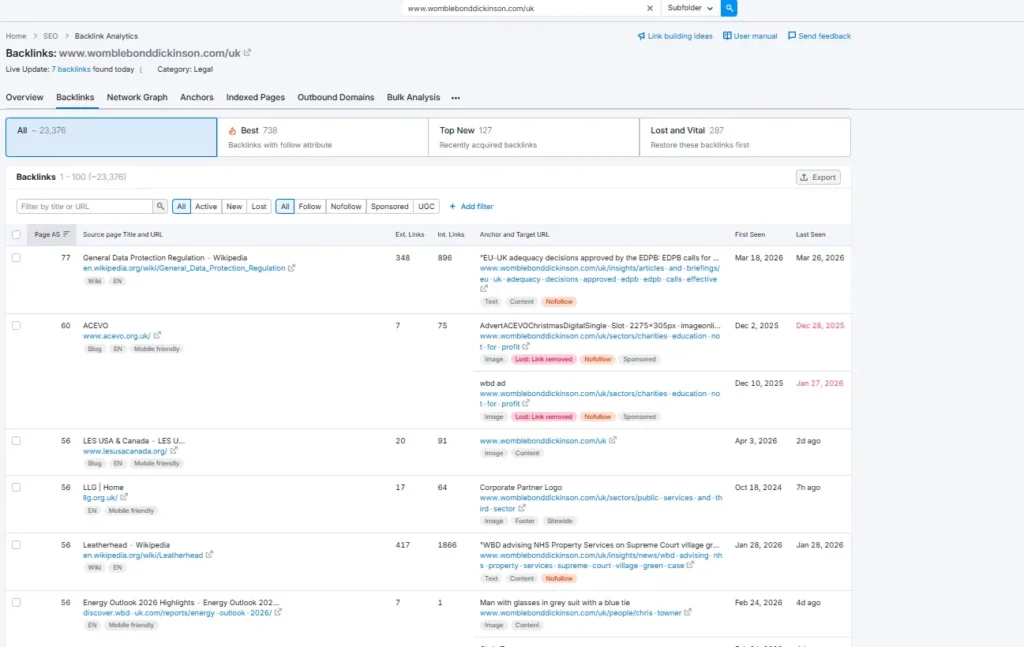Go to Home breadcrumb
Viewport: 1024px width, 647px height.
click(16, 36)
